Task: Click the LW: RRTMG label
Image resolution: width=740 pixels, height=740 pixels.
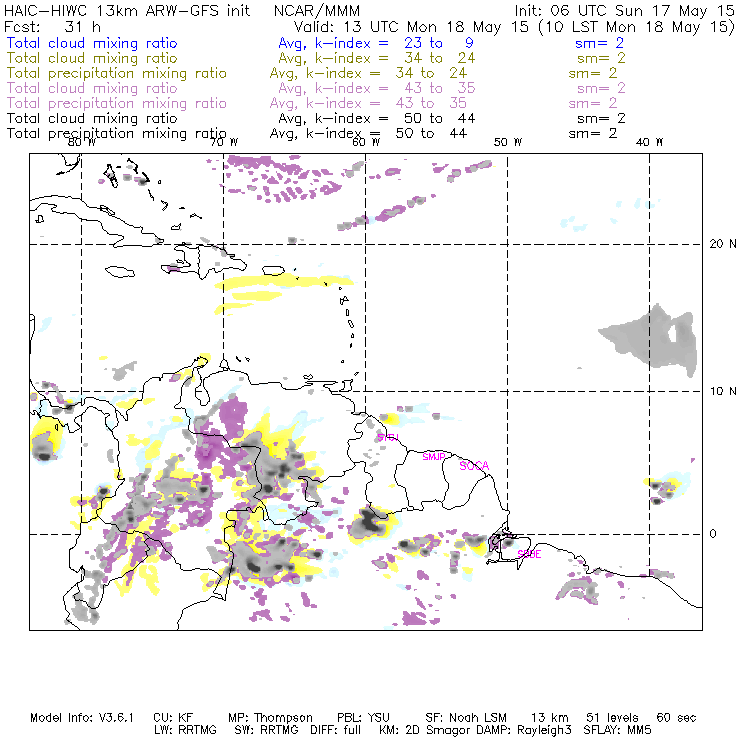Action: pos(185,730)
